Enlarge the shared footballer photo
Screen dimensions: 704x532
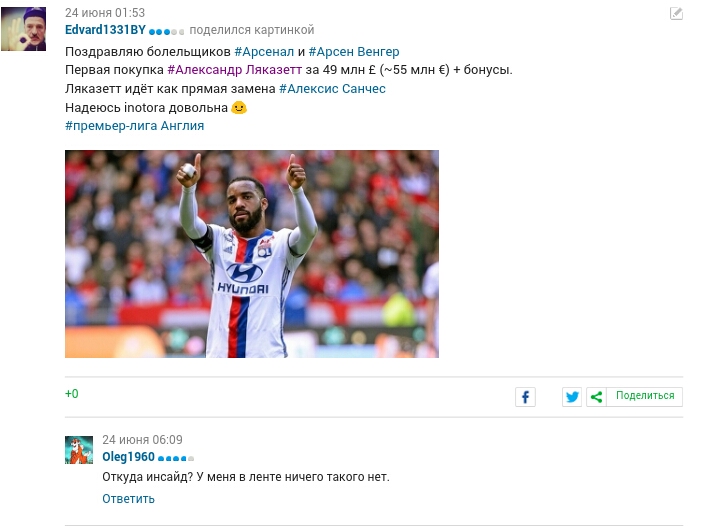(252, 254)
